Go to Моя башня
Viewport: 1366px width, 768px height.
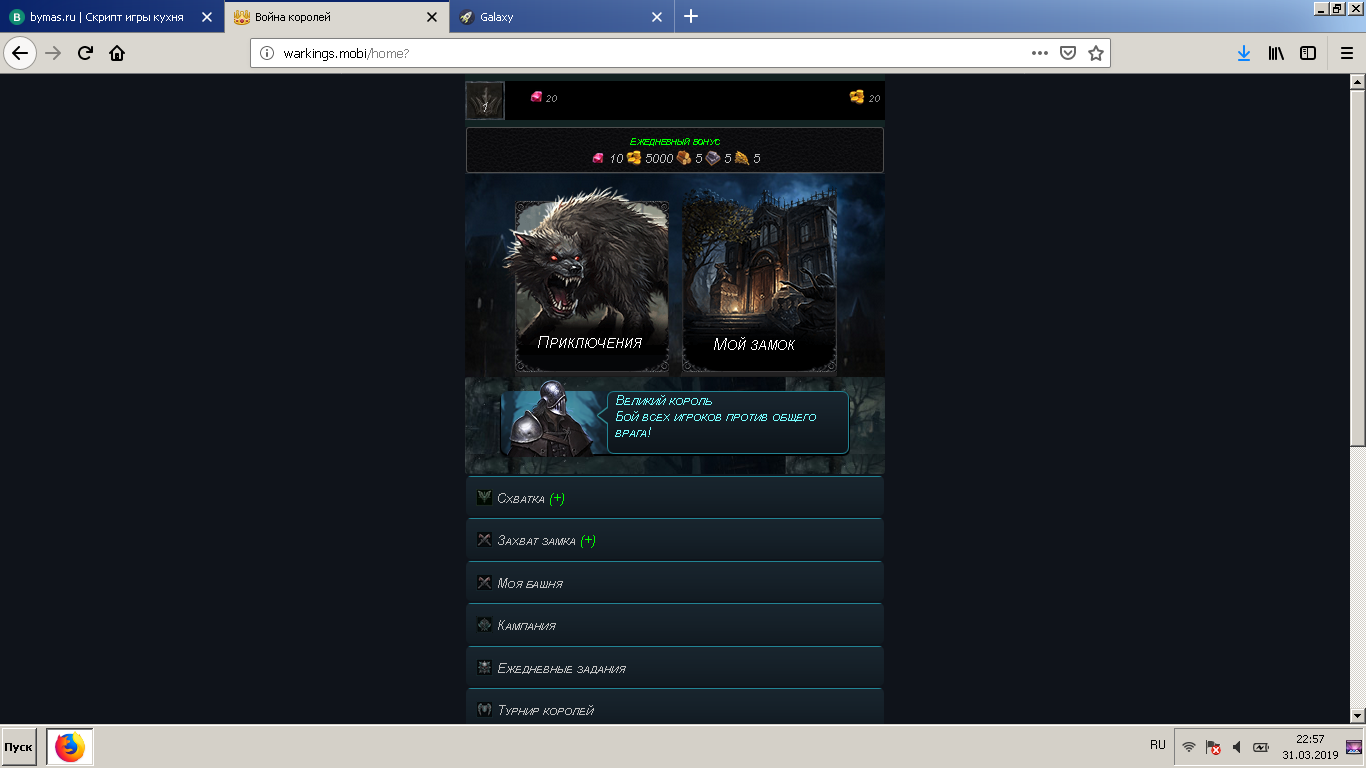pos(674,583)
